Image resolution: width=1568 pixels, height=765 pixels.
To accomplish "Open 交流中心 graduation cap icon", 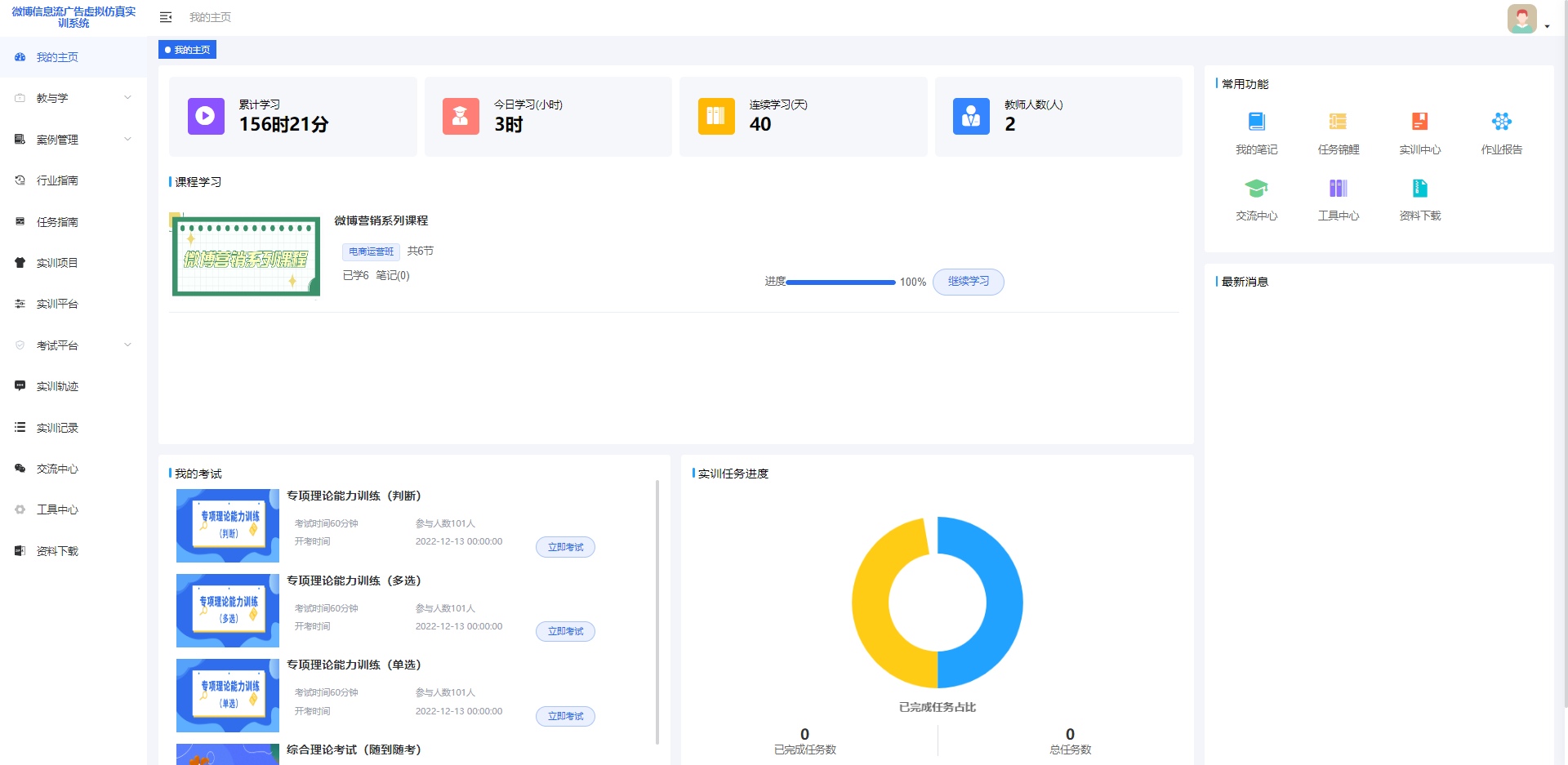I will [x=1256, y=189].
